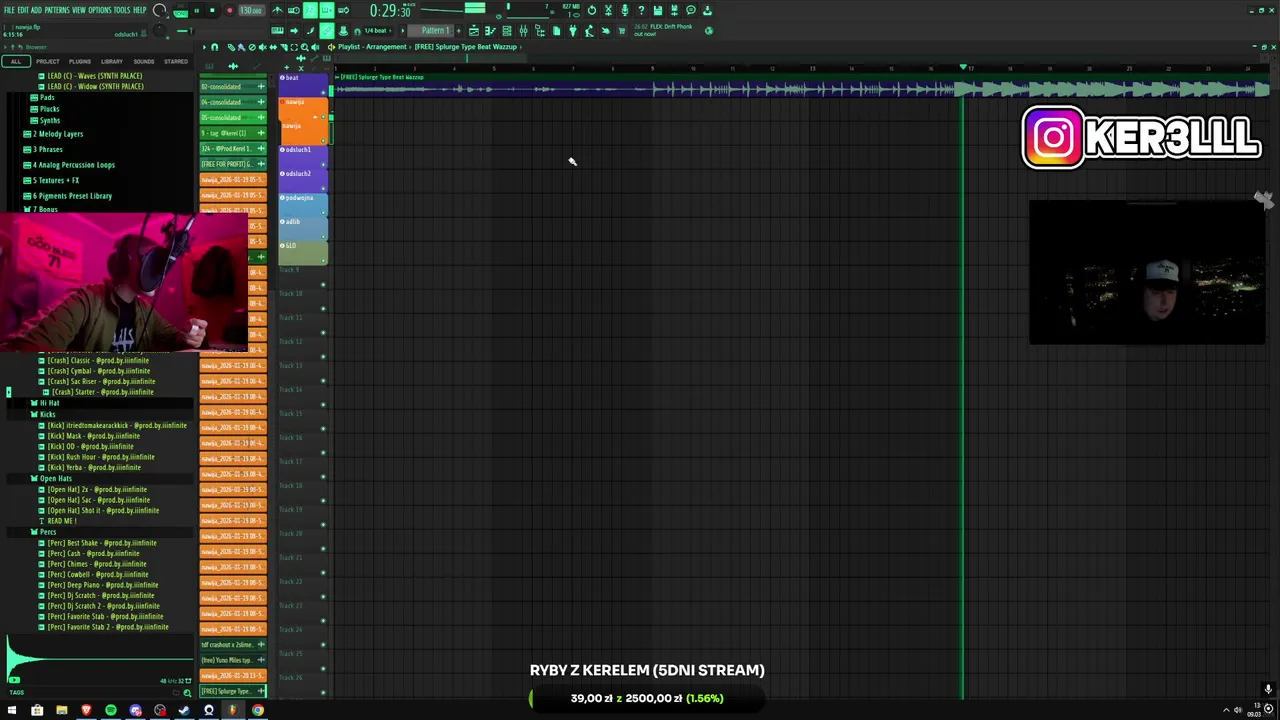This screenshot has height=720, width=1280.
Task: Select the 02-consolidated clip in picker
Action: click(233, 86)
